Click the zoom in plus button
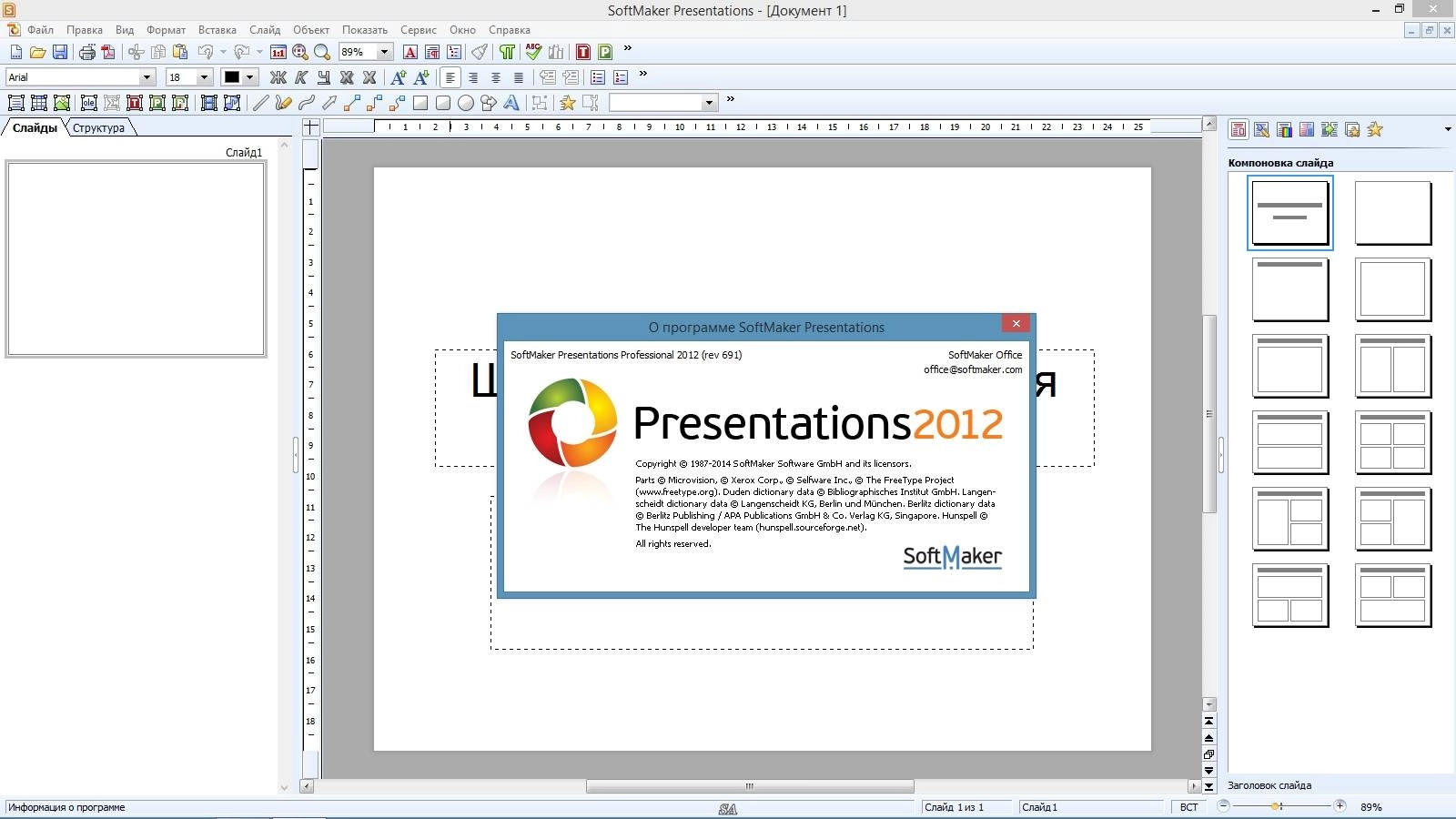 (1340, 806)
